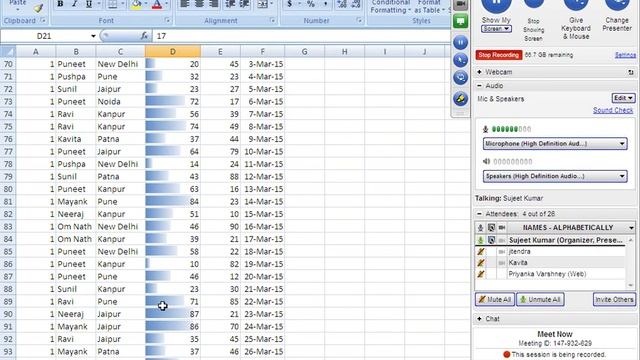Click the webcam grab tab icon

tap(461, 4)
